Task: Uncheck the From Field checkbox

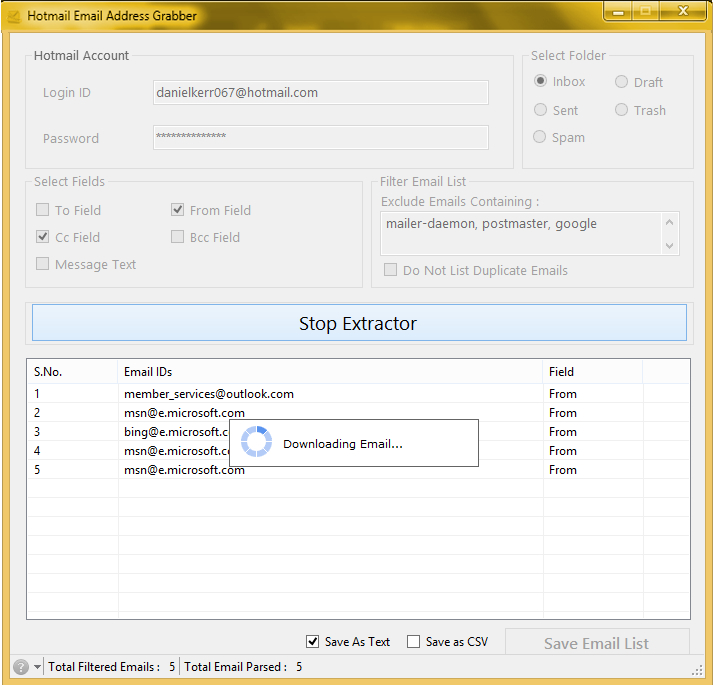Action: [x=177, y=210]
